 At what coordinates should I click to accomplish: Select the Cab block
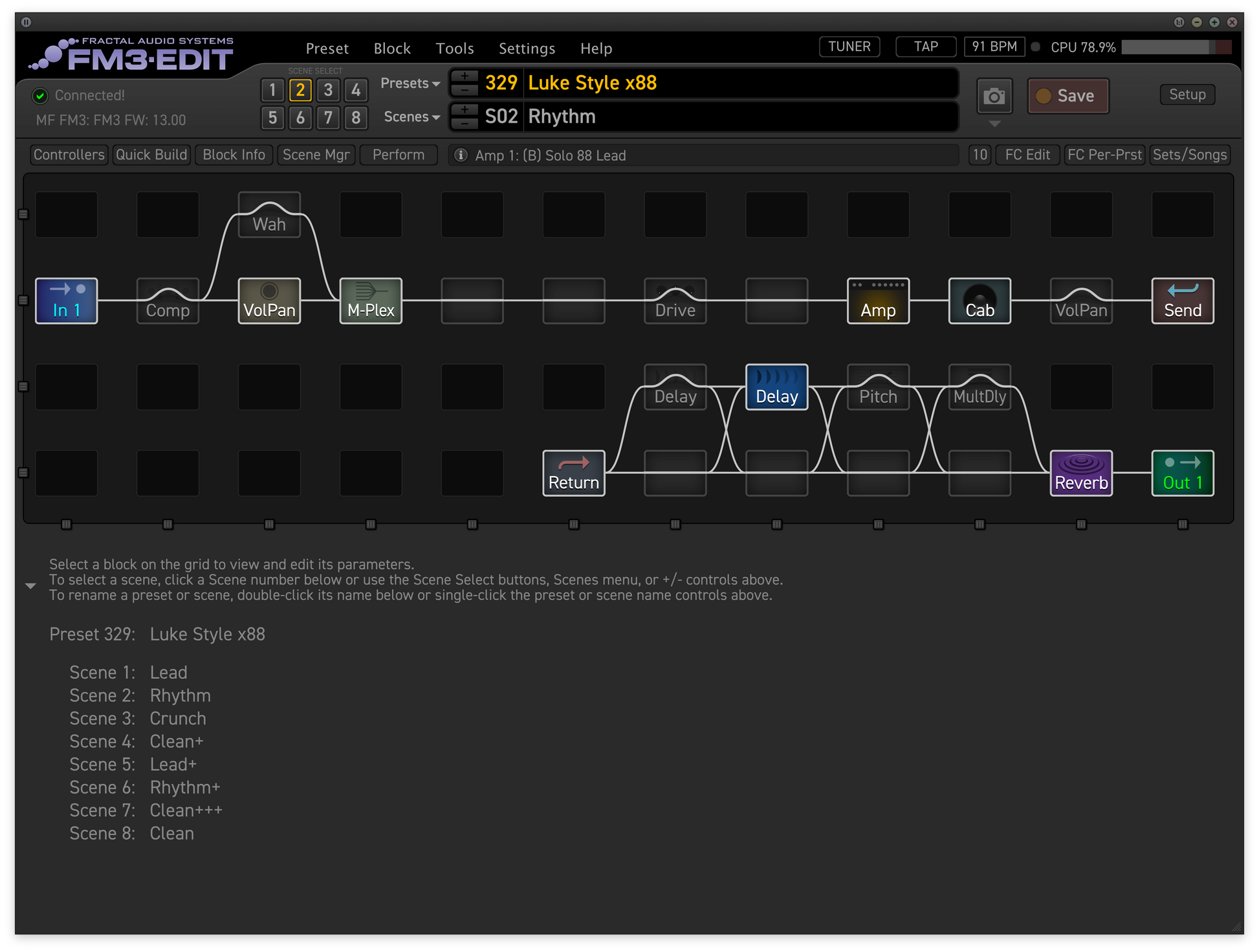pos(980,301)
